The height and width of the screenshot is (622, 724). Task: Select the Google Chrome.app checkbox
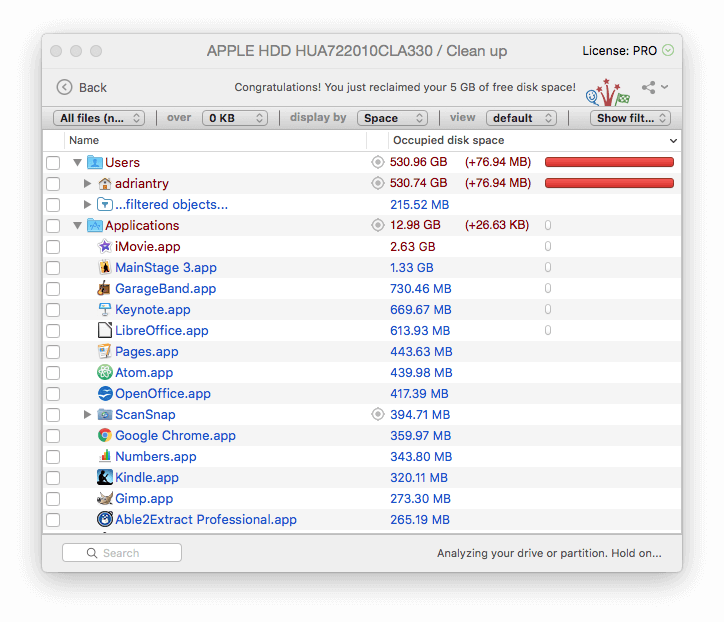click(53, 436)
